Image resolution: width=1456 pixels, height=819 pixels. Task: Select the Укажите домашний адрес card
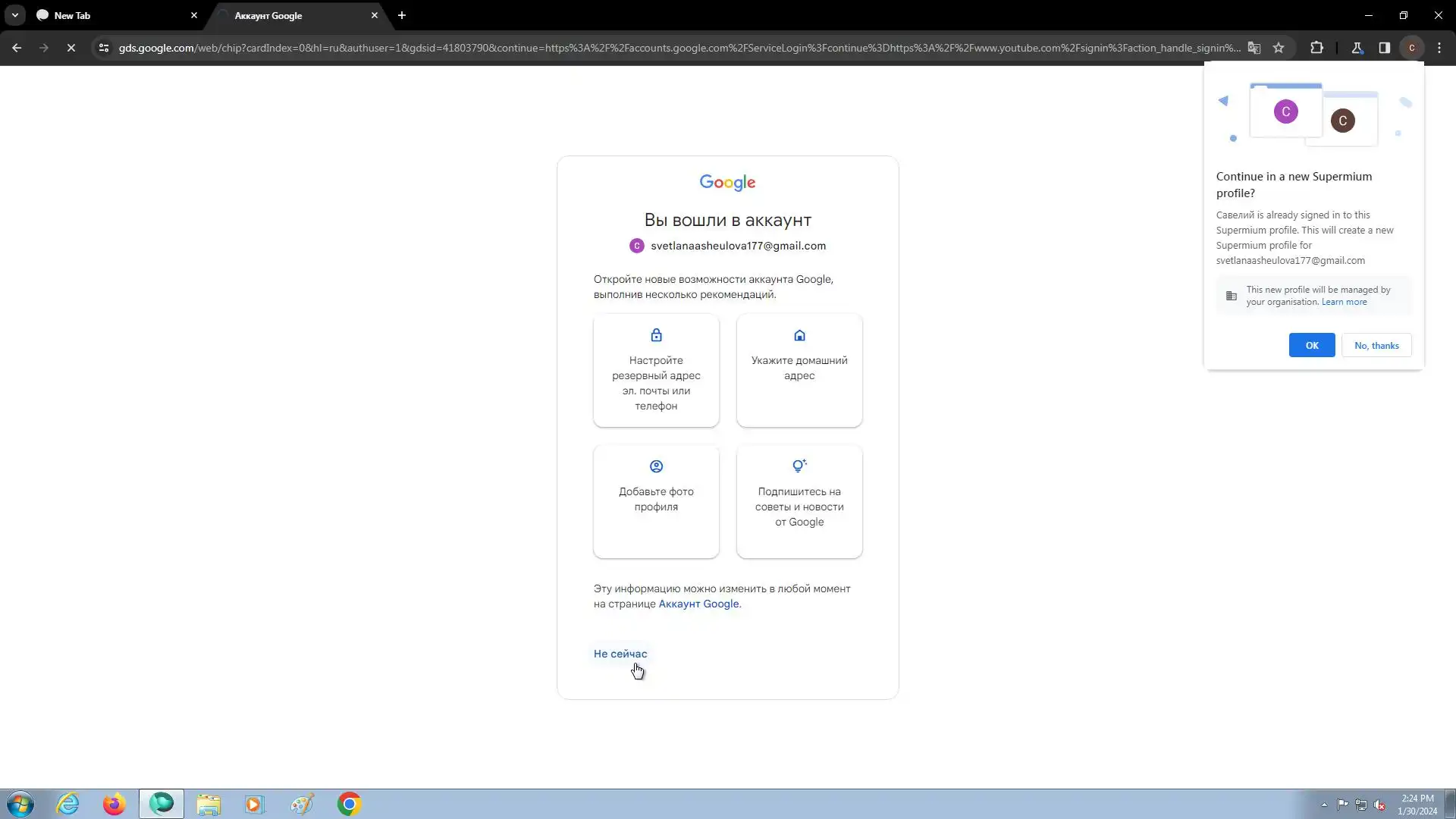(x=799, y=370)
